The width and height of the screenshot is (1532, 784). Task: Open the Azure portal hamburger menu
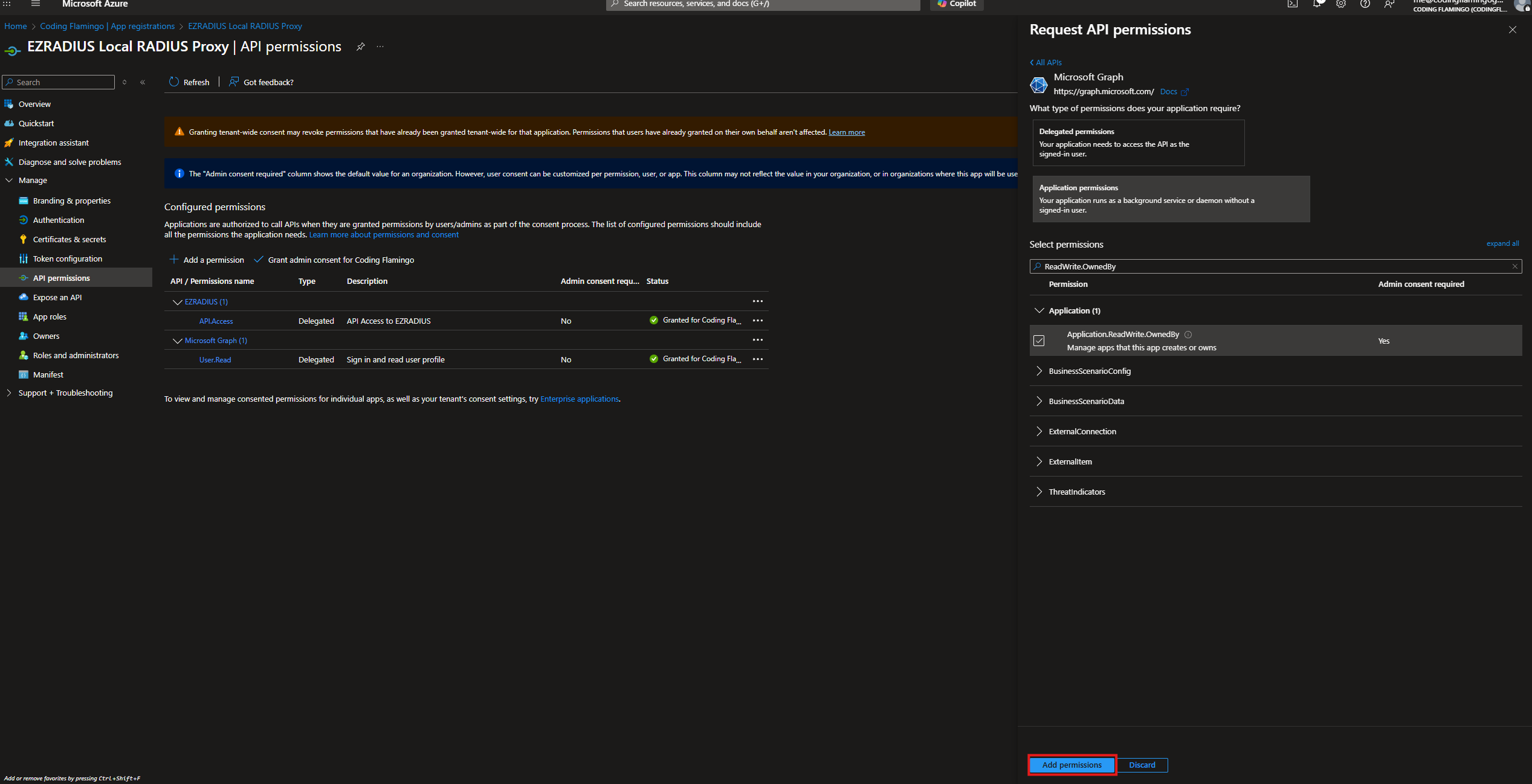pyautogui.click(x=36, y=4)
